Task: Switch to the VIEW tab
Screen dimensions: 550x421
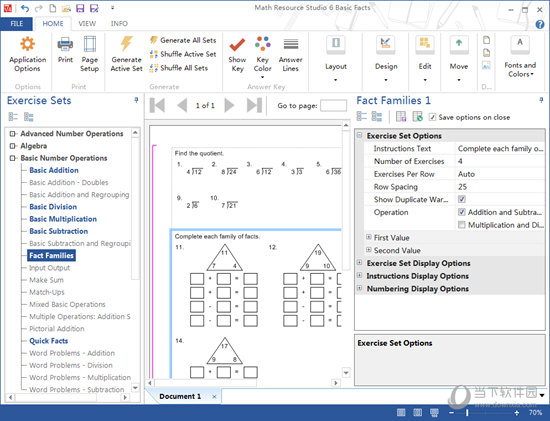Action: [87, 24]
